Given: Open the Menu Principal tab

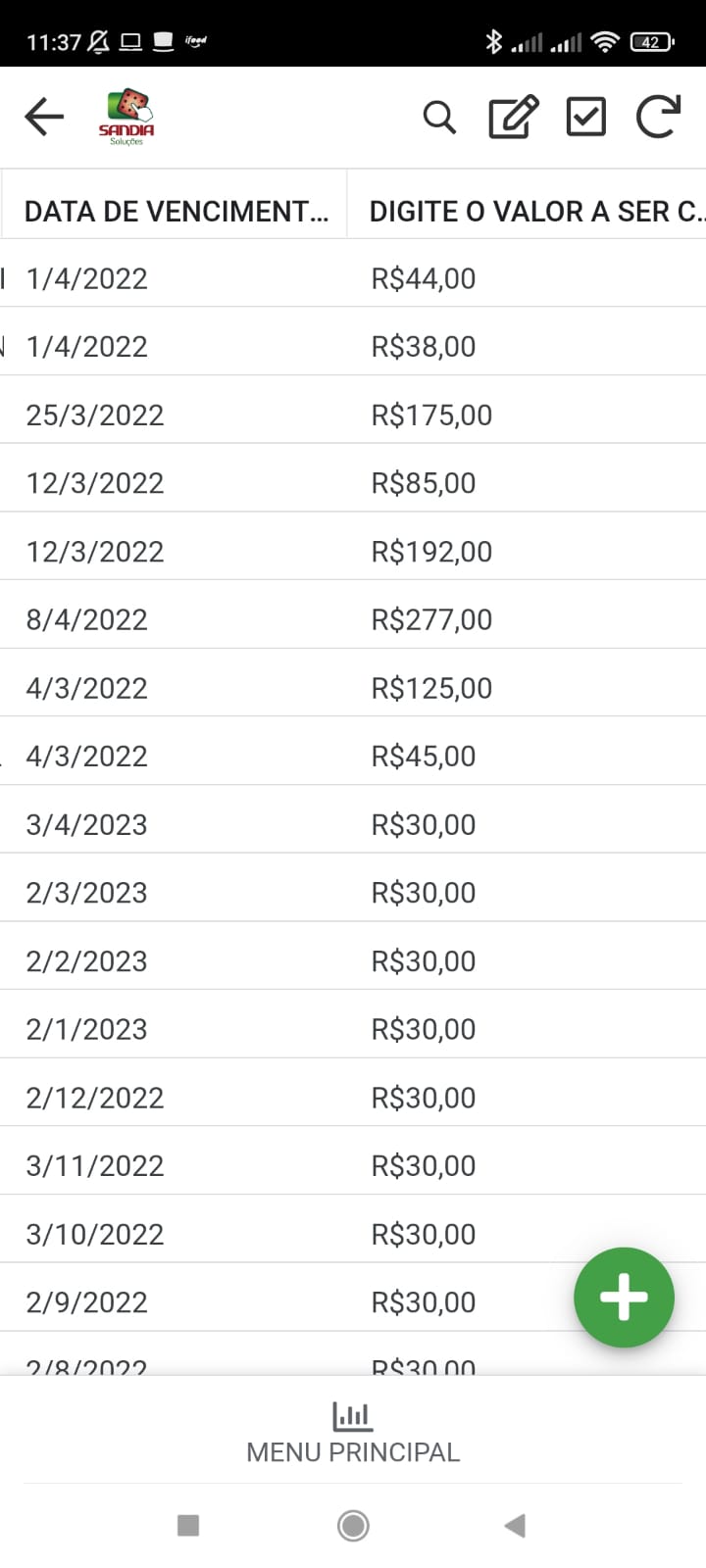Looking at the screenshot, I should (353, 1451).
